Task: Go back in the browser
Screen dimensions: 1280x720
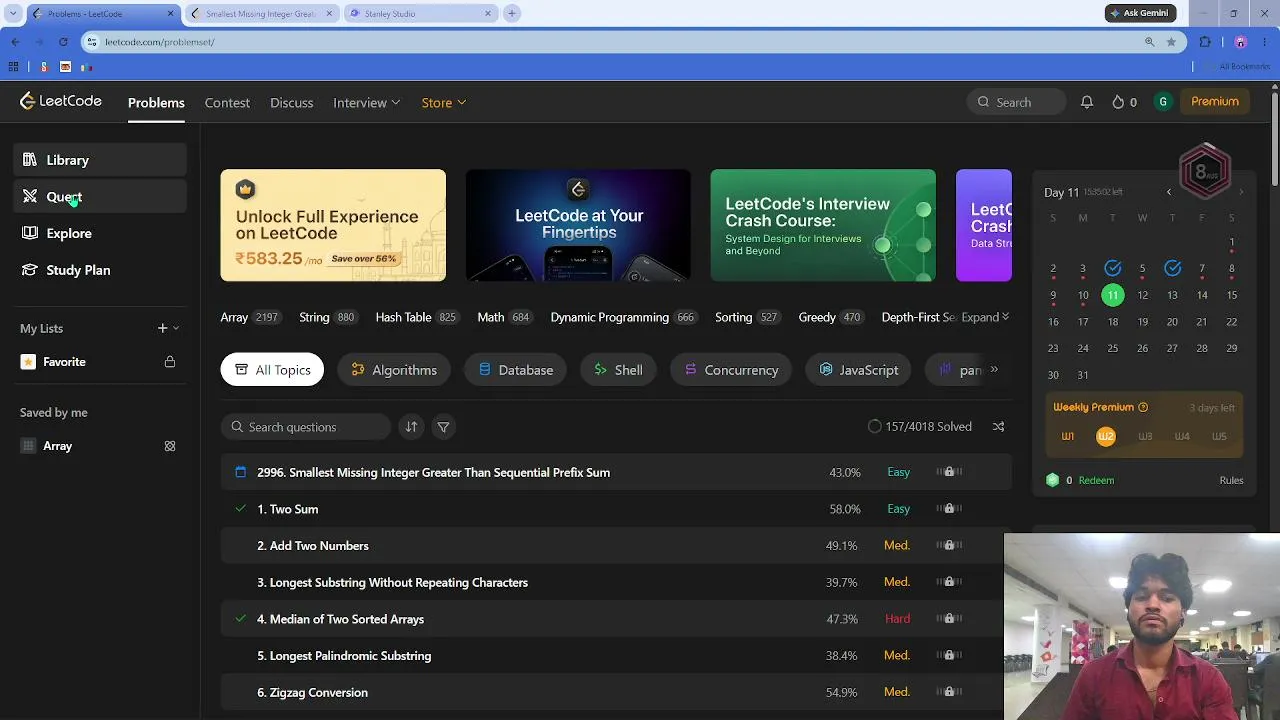Action: (15, 42)
